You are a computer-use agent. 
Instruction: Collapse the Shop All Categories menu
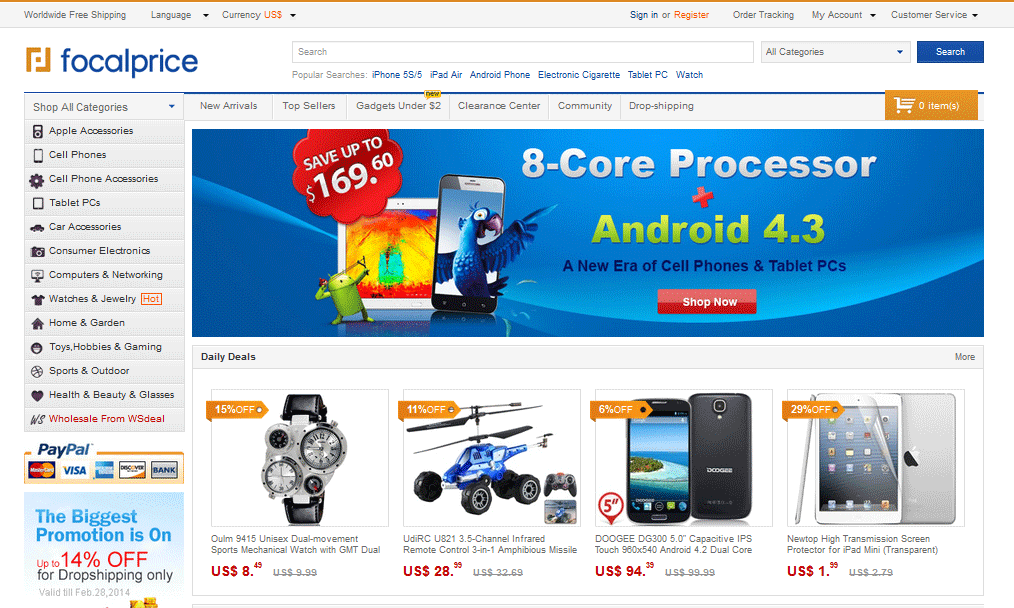(104, 107)
